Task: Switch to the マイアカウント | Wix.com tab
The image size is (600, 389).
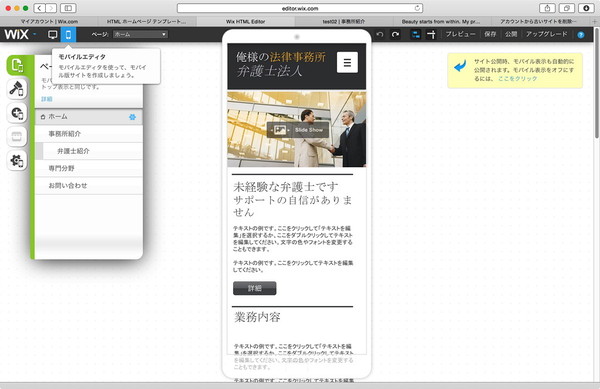Action: (49, 21)
